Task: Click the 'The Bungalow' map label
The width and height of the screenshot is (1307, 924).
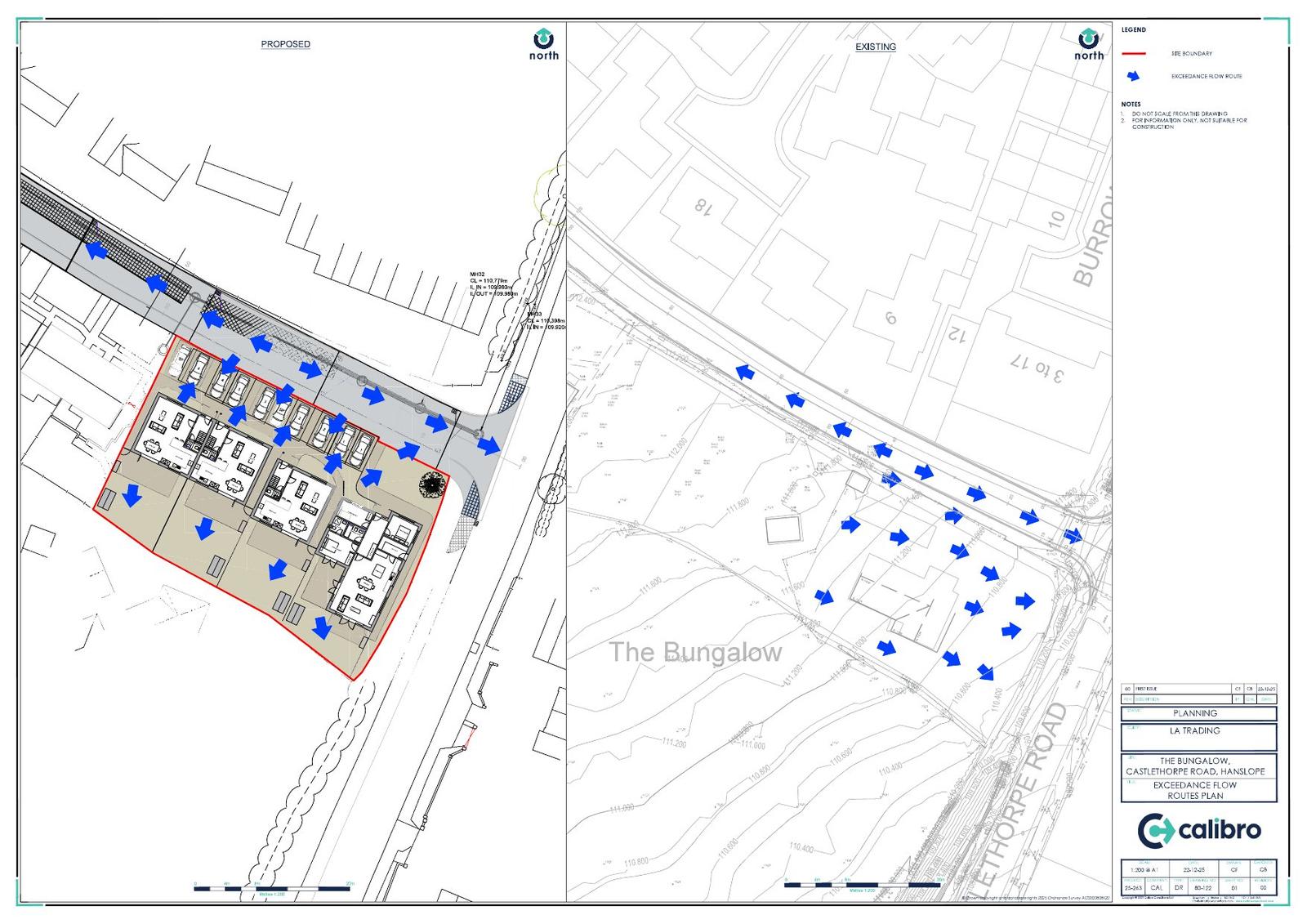Action: (x=696, y=652)
